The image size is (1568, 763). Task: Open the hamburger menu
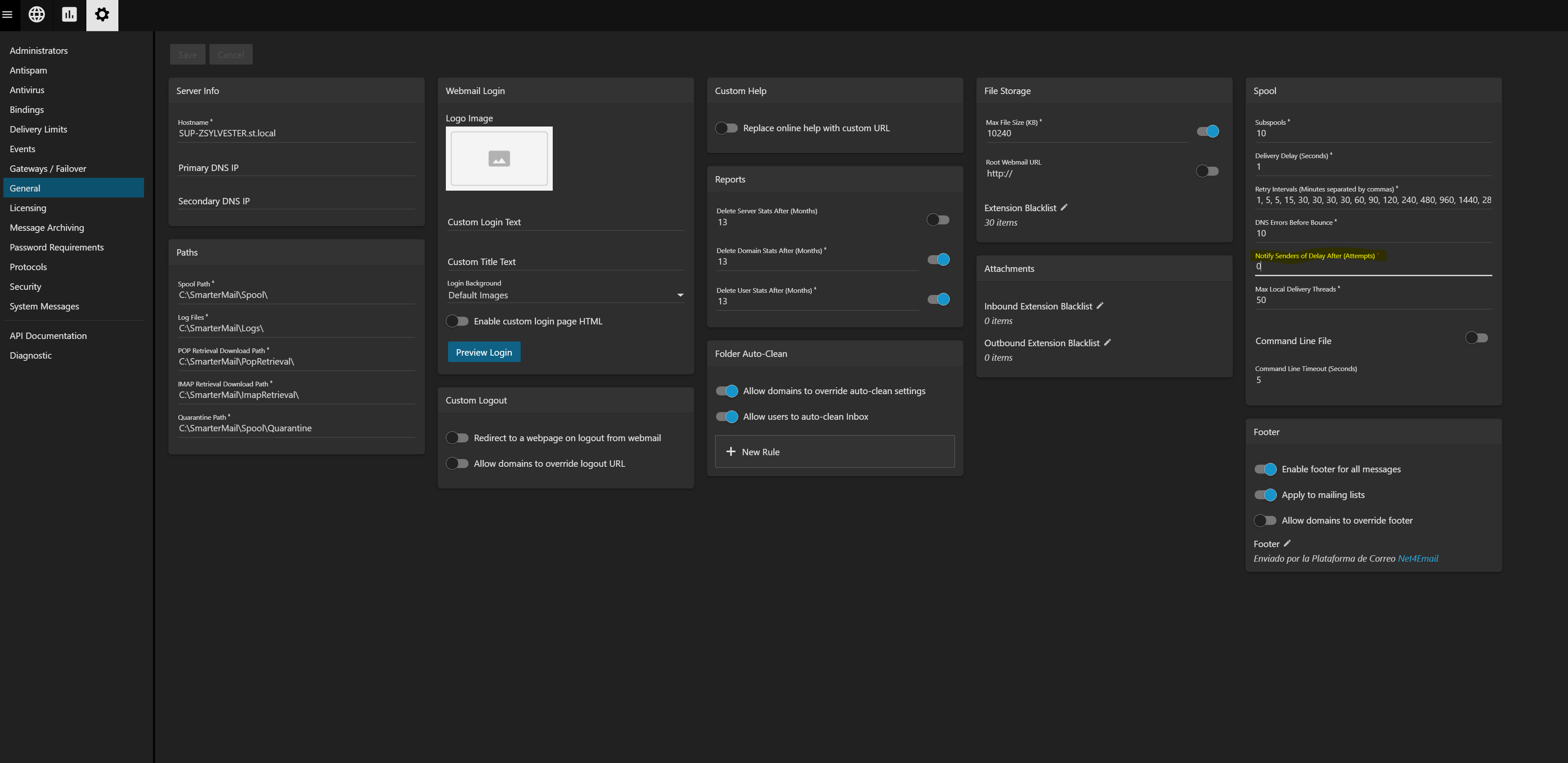point(7,15)
